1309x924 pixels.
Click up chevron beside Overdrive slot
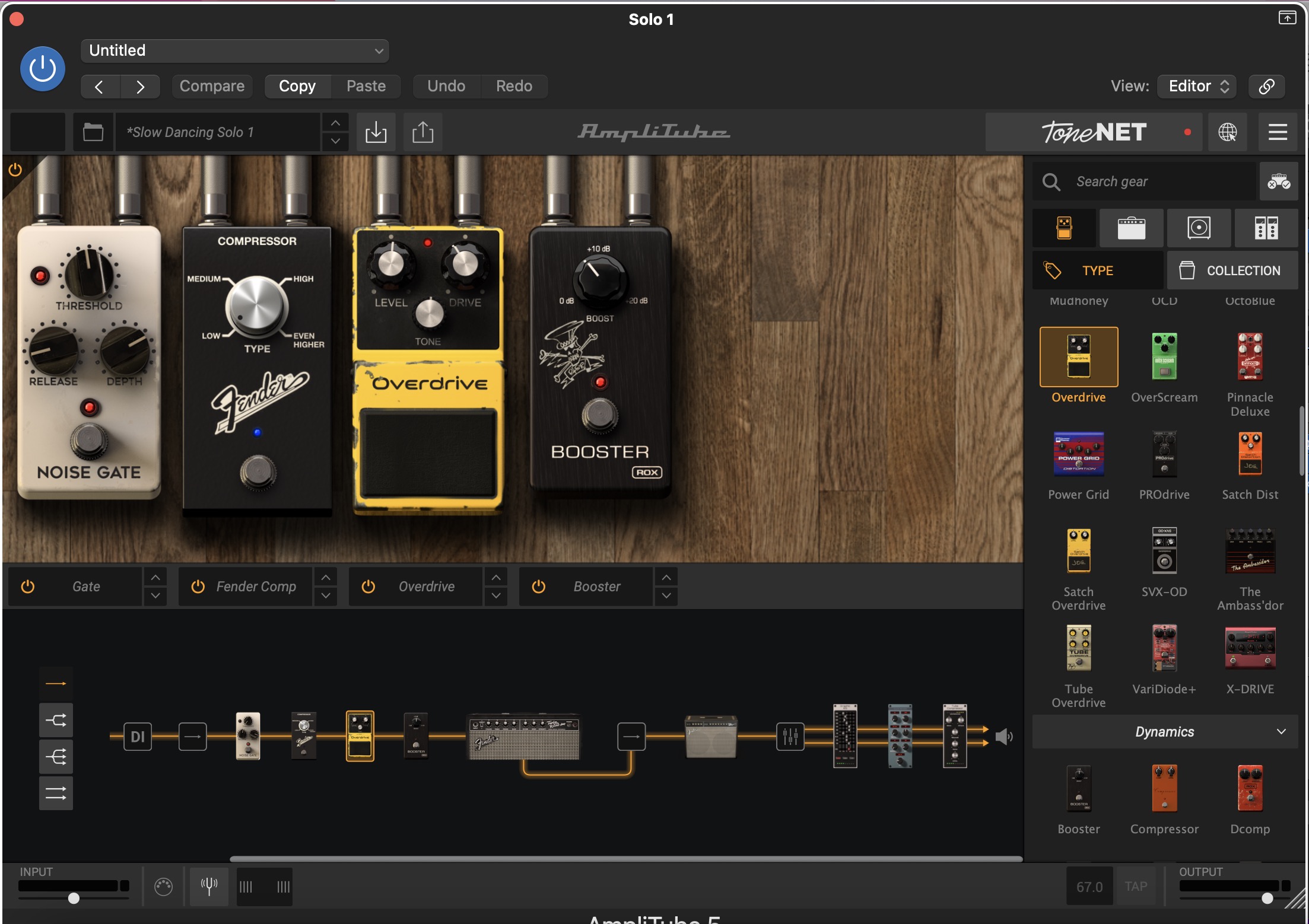tap(496, 577)
